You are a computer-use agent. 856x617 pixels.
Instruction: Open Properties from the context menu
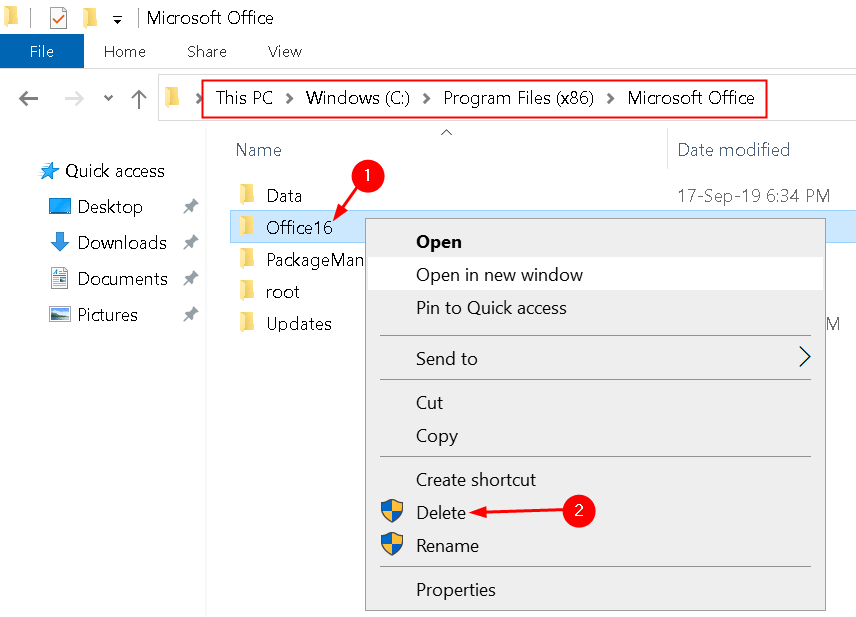595,590
